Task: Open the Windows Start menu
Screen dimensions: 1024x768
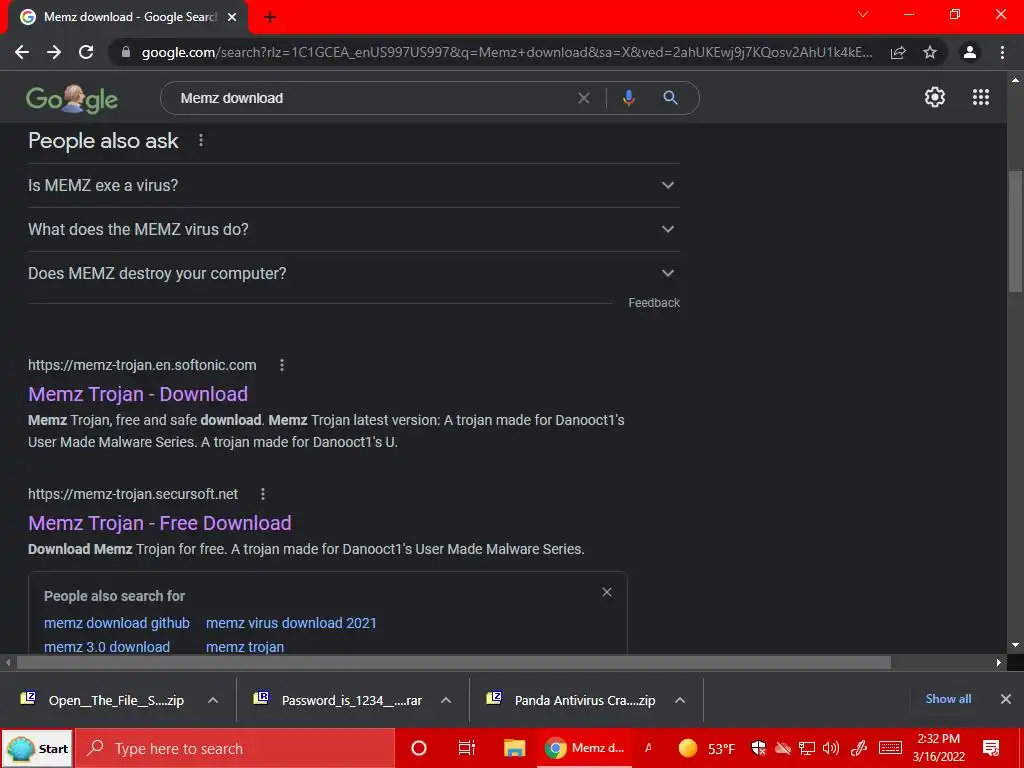Action: pos(38,748)
